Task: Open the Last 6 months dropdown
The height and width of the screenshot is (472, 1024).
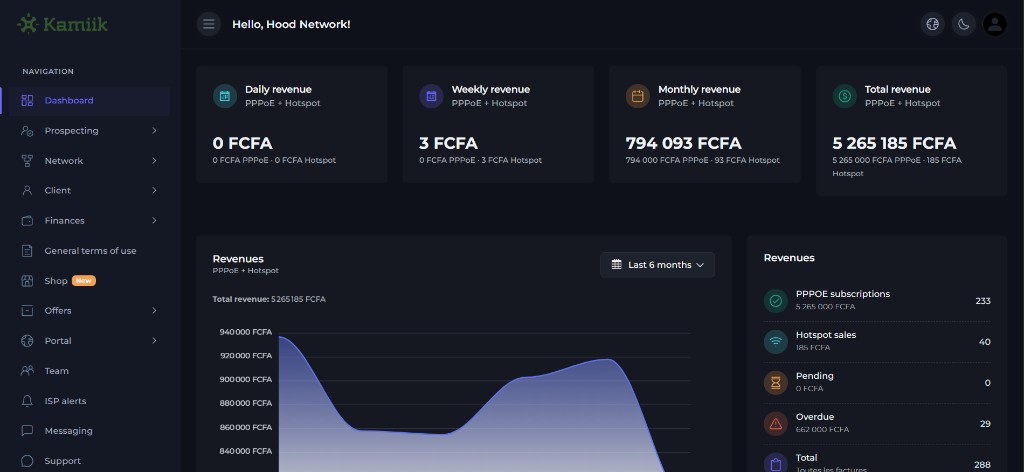Action: 657,265
